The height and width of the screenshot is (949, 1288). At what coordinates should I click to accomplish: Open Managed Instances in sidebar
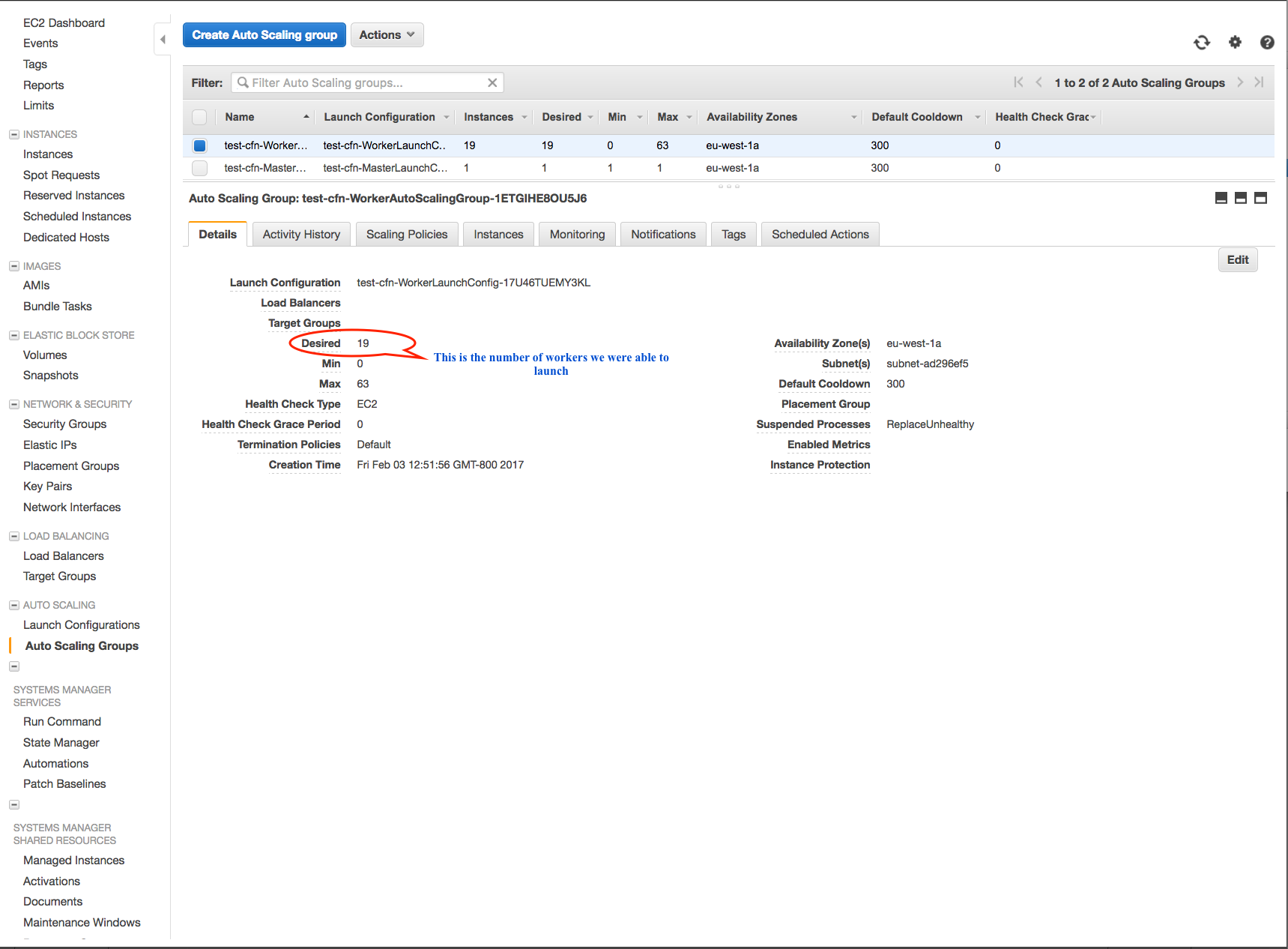(73, 860)
